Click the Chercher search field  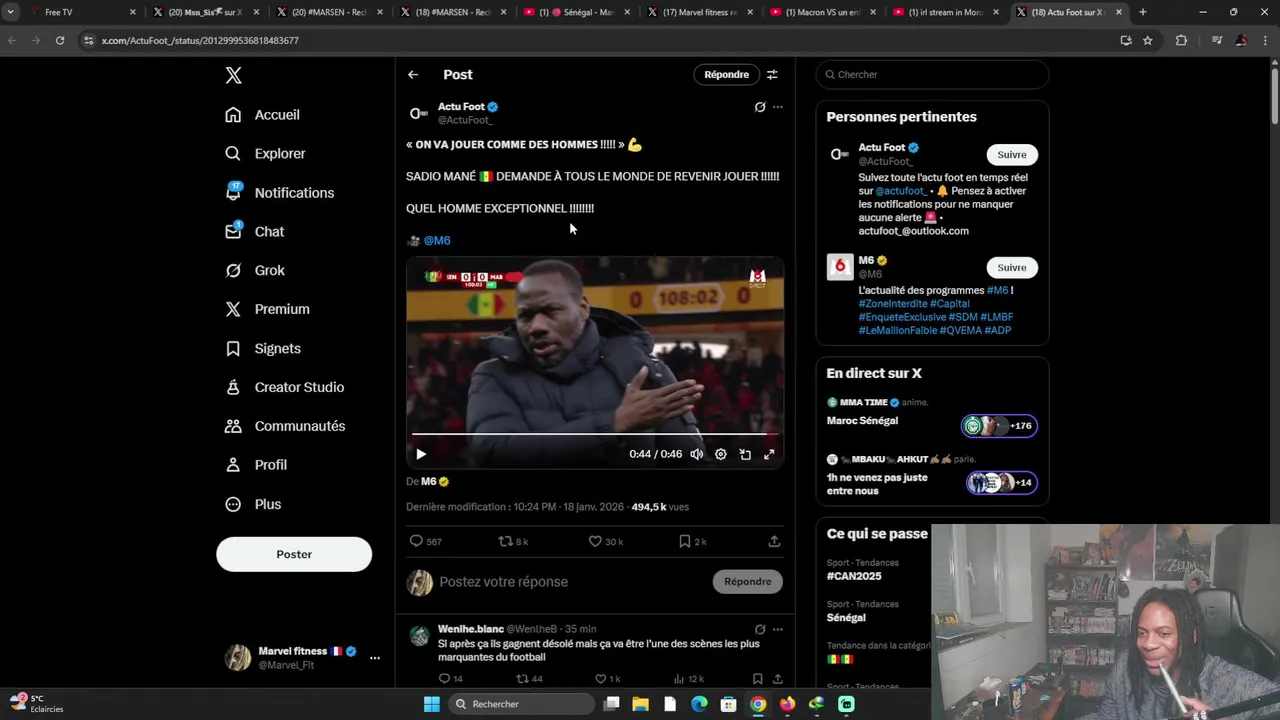(x=932, y=75)
